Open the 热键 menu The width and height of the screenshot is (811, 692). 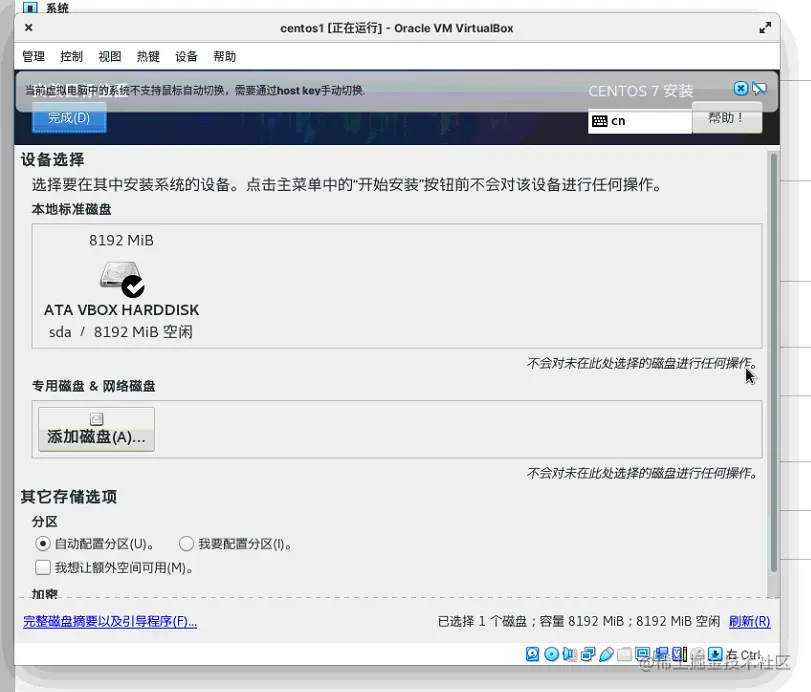[148, 56]
